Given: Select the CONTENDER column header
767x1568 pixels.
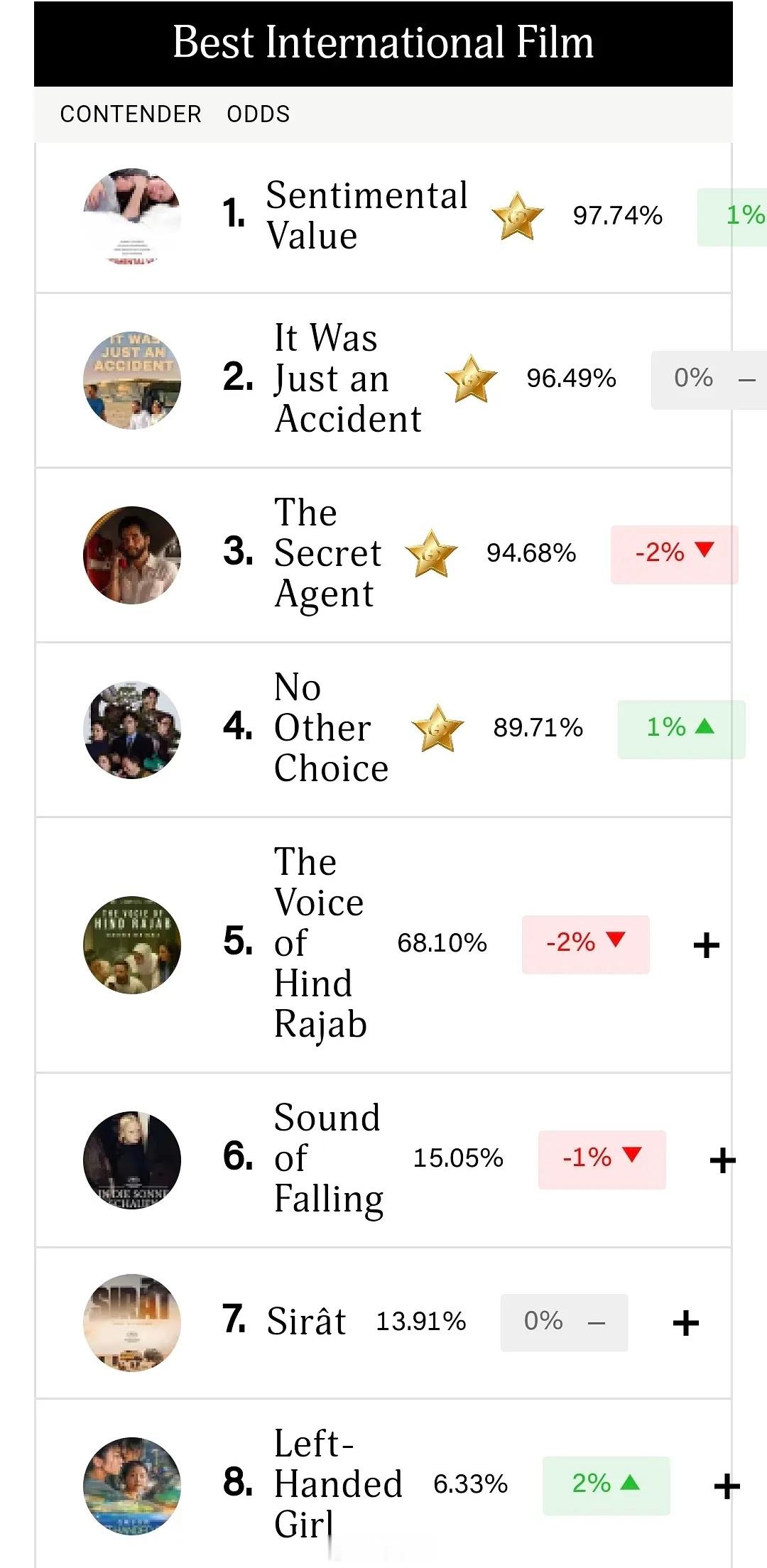Looking at the screenshot, I should pyautogui.click(x=131, y=114).
